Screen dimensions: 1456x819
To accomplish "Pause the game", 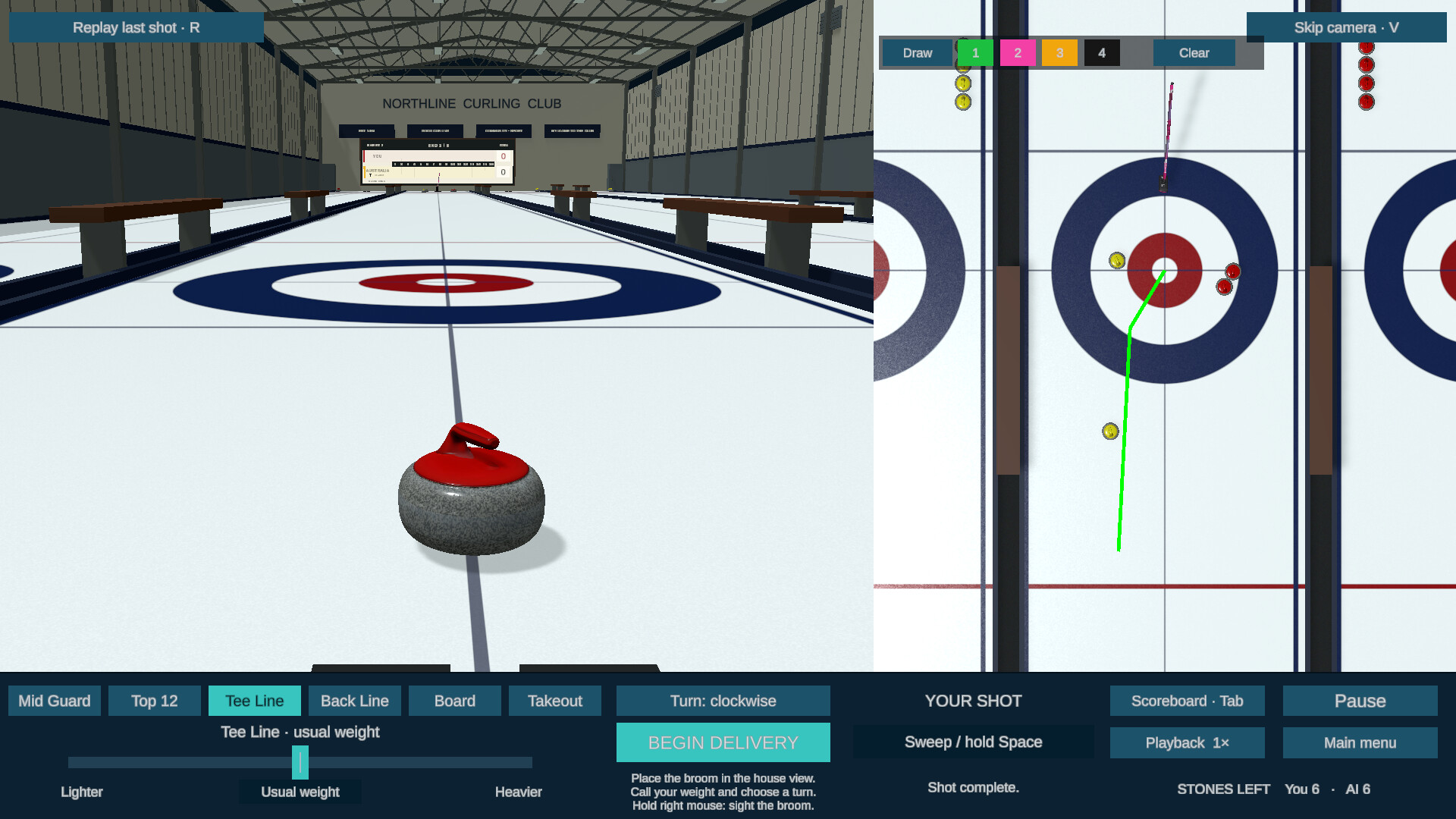I will pyautogui.click(x=1360, y=701).
